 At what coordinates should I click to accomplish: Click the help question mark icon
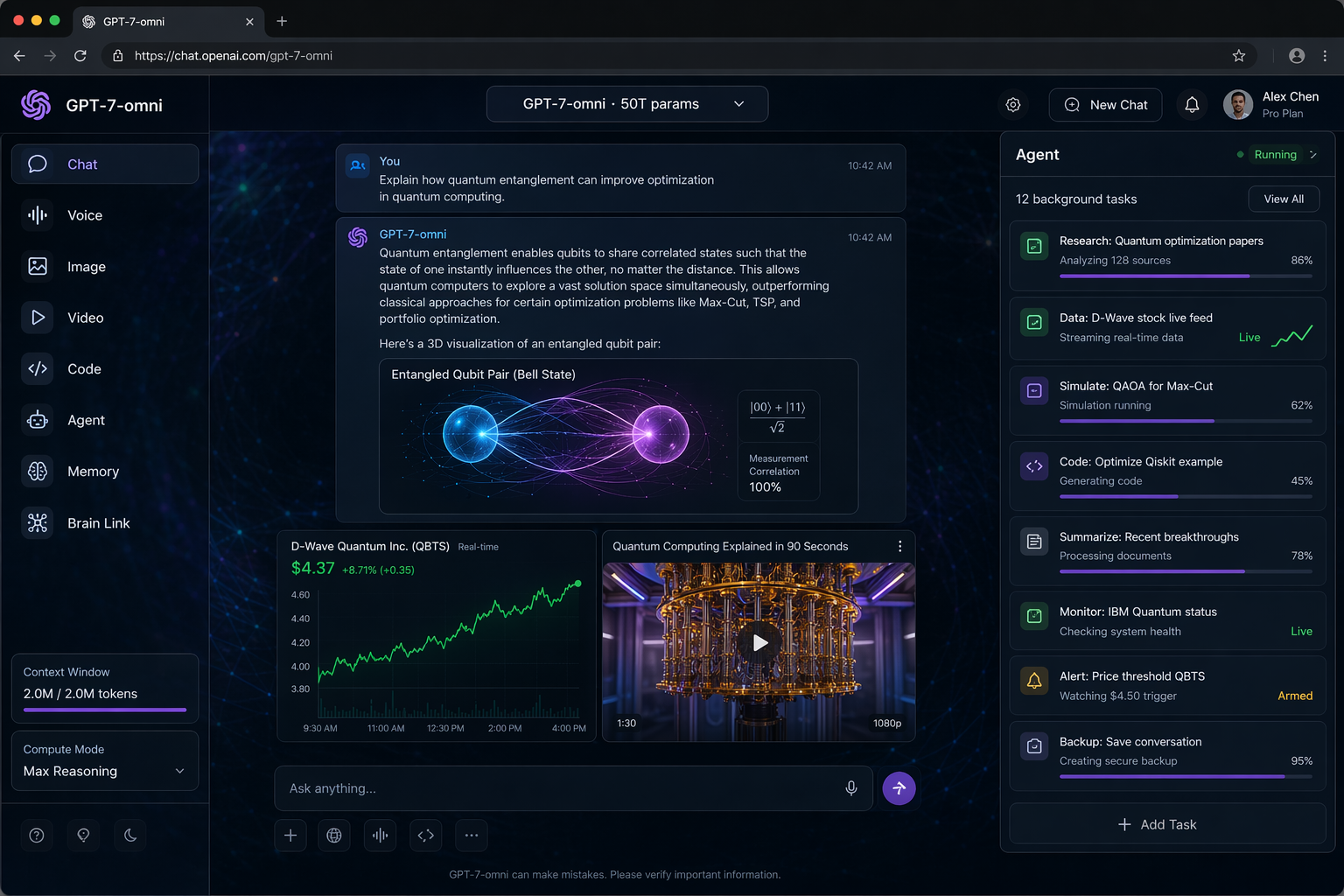[x=37, y=836]
